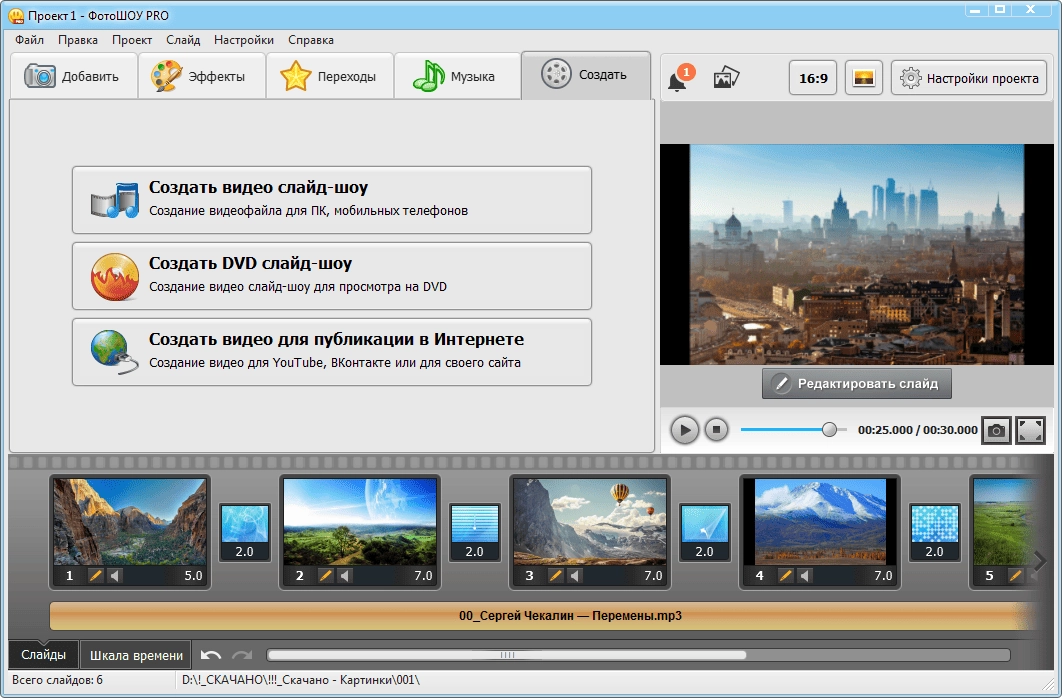Switch to the Добавить tab
This screenshot has width=1062, height=698.
coord(73,77)
